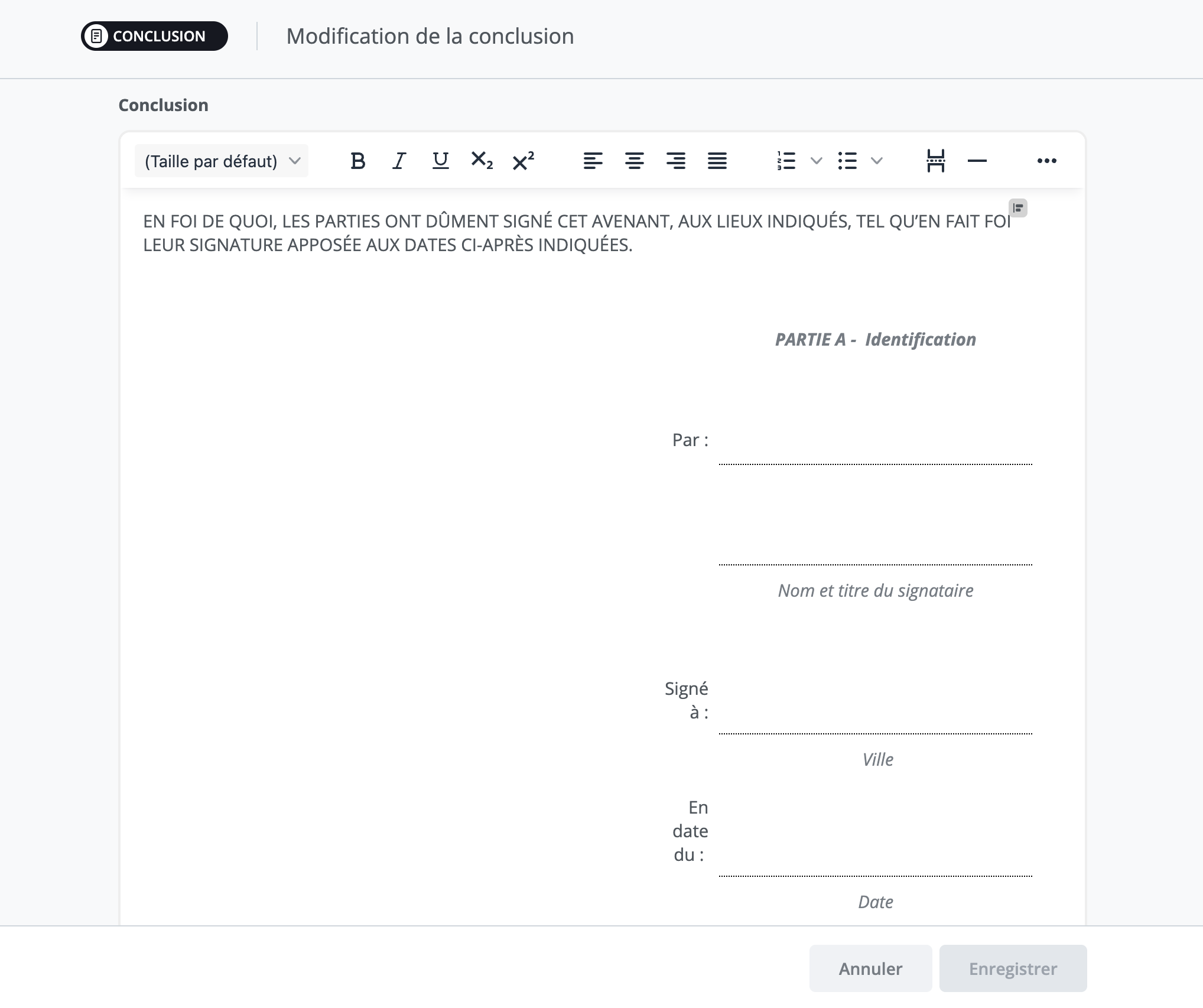Expand bulleted list style options
Image resolution: width=1203 pixels, height=1008 pixels.
tap(877, 161)
